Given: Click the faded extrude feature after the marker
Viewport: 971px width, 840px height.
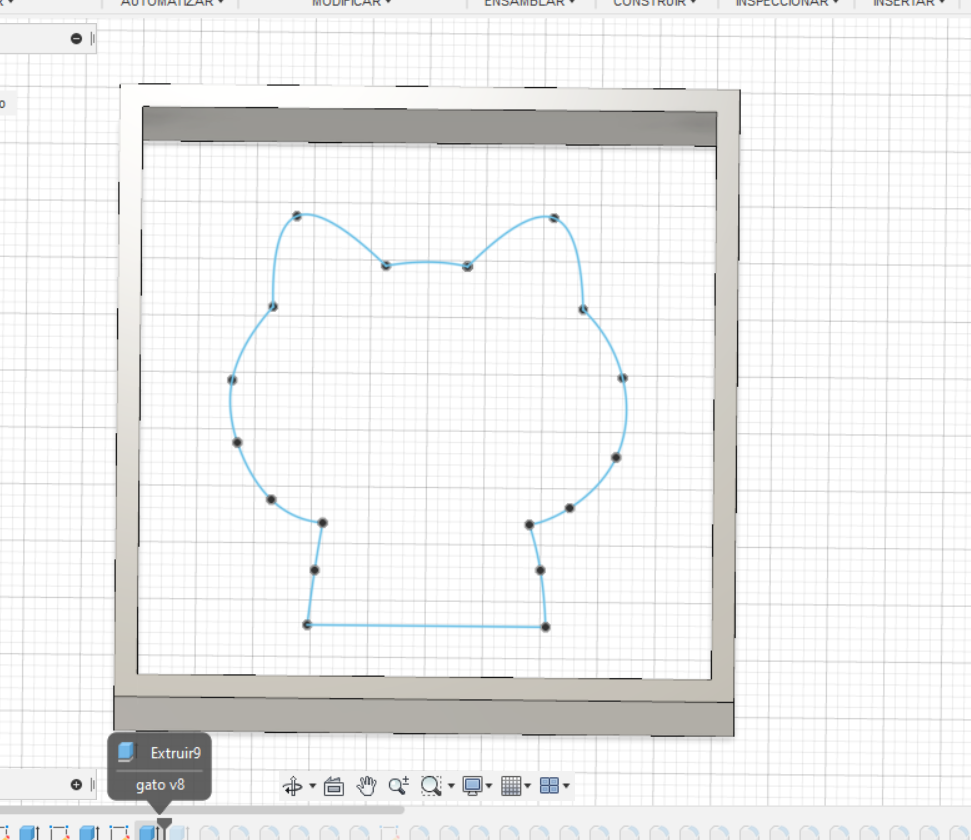Looking at the screenshot, I should coord(178,832).
